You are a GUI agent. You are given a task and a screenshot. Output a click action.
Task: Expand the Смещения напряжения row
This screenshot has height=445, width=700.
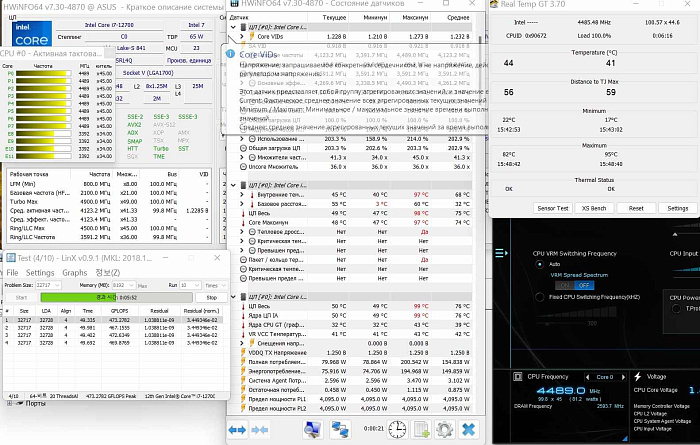[242, 343]
